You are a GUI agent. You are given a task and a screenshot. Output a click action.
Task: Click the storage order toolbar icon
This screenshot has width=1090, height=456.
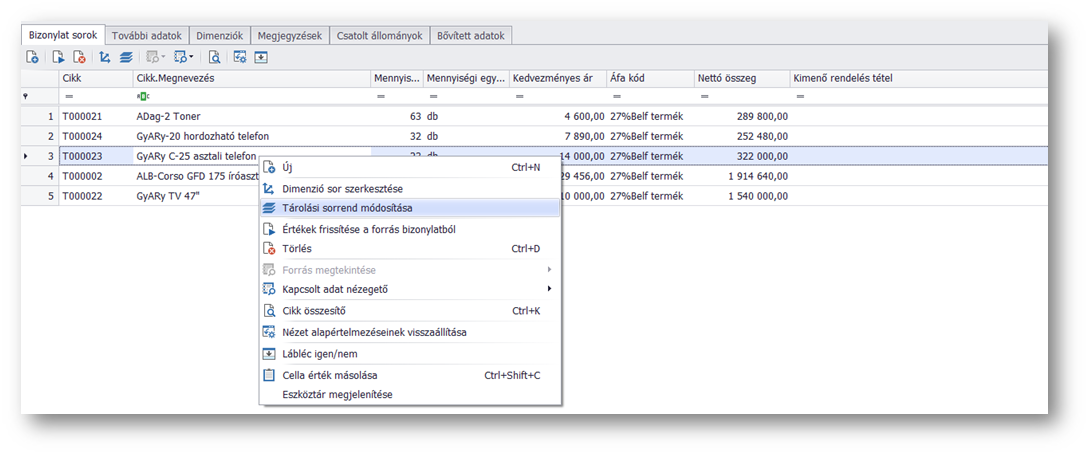126,58
